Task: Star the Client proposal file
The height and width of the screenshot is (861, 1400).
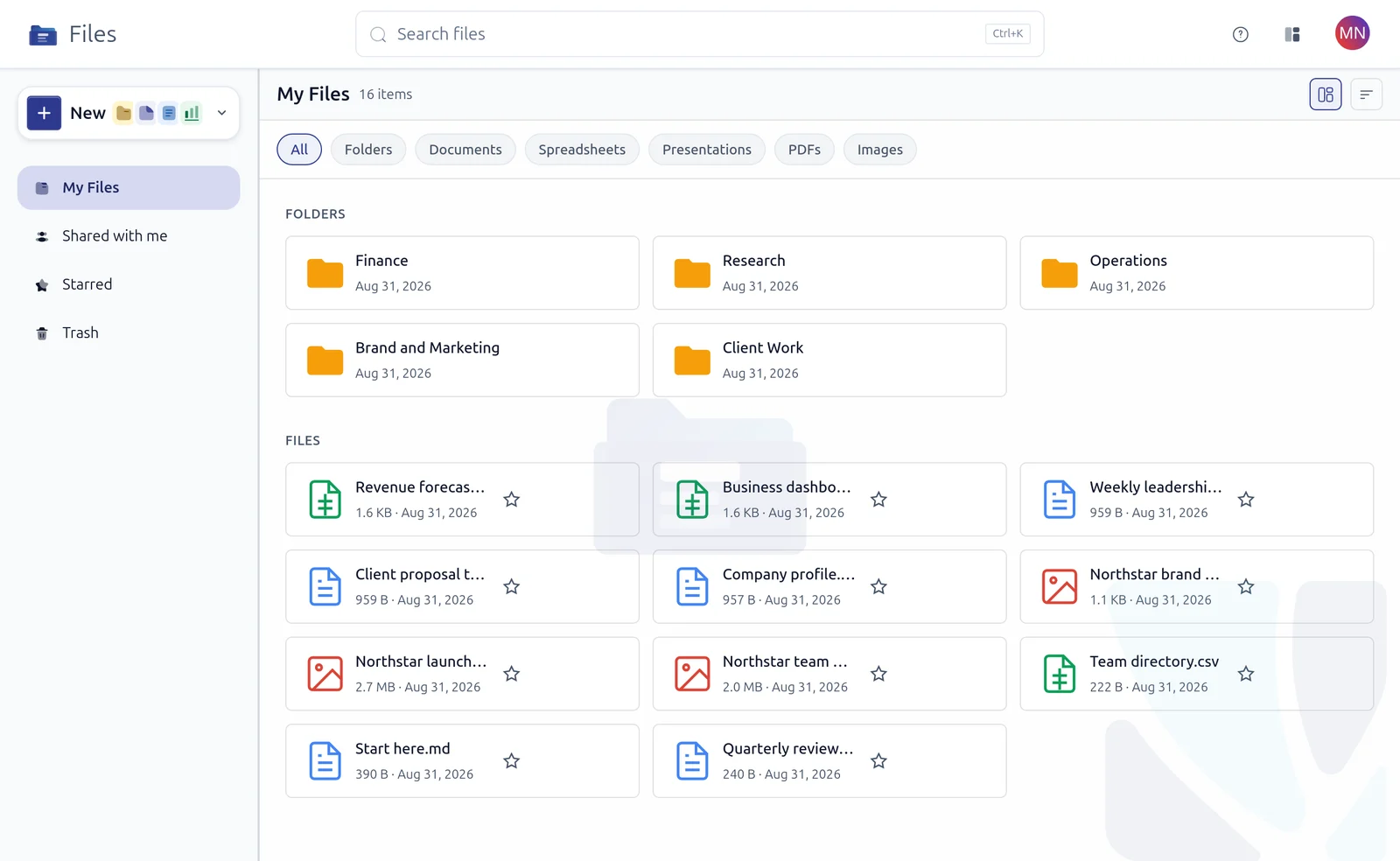Action: pyautogui.click(x=512, y=587)
